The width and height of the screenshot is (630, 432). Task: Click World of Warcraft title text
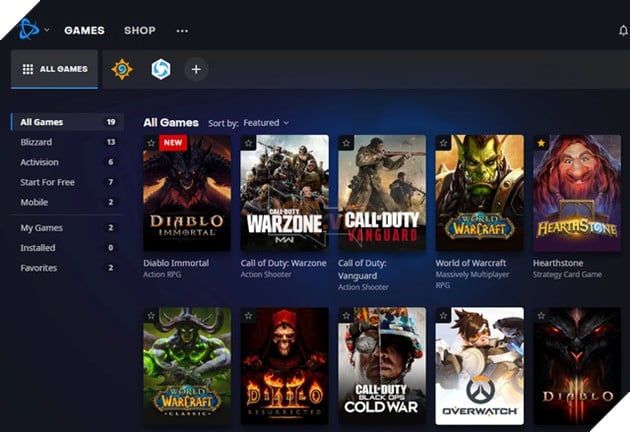[x=471, y=263]
